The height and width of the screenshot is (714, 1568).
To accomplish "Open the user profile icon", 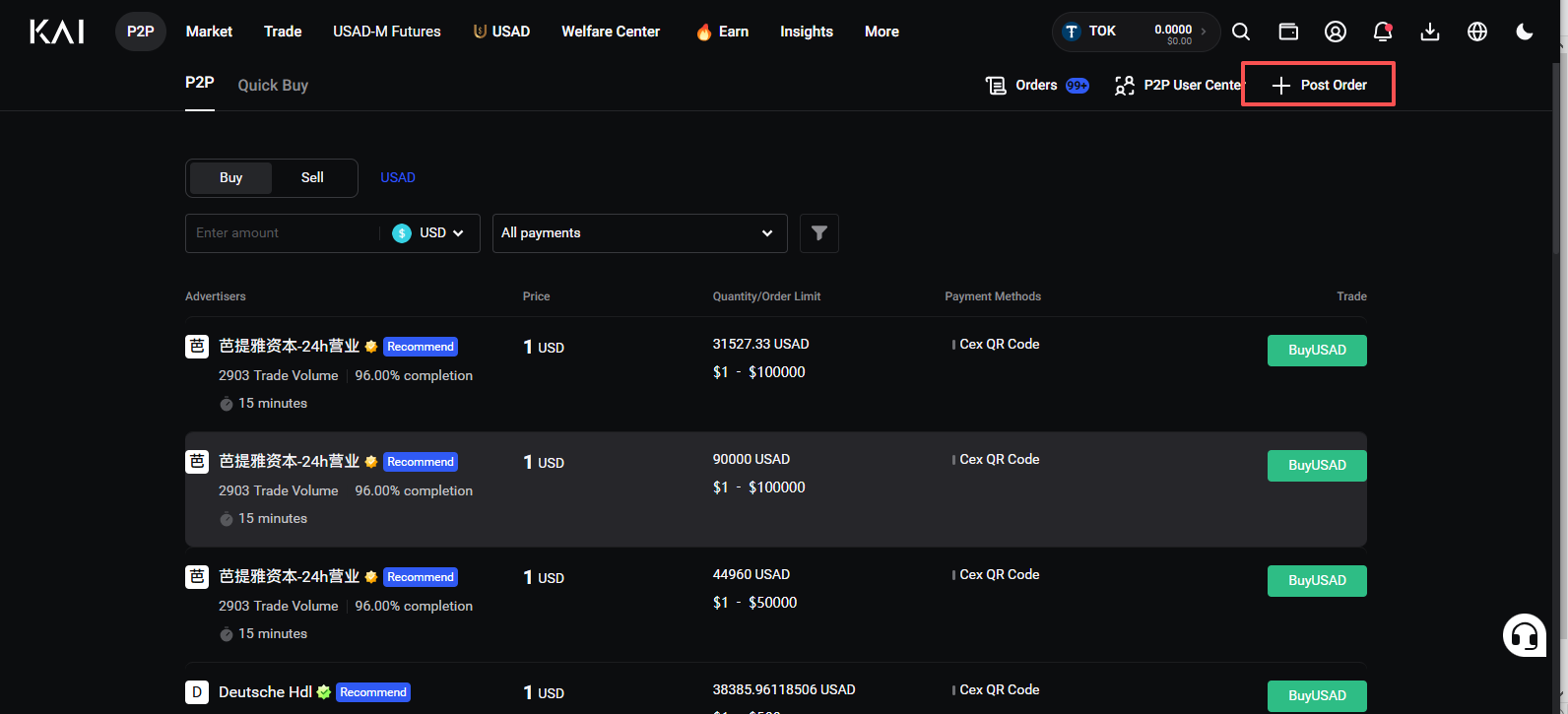I will tap(1336, 32).
